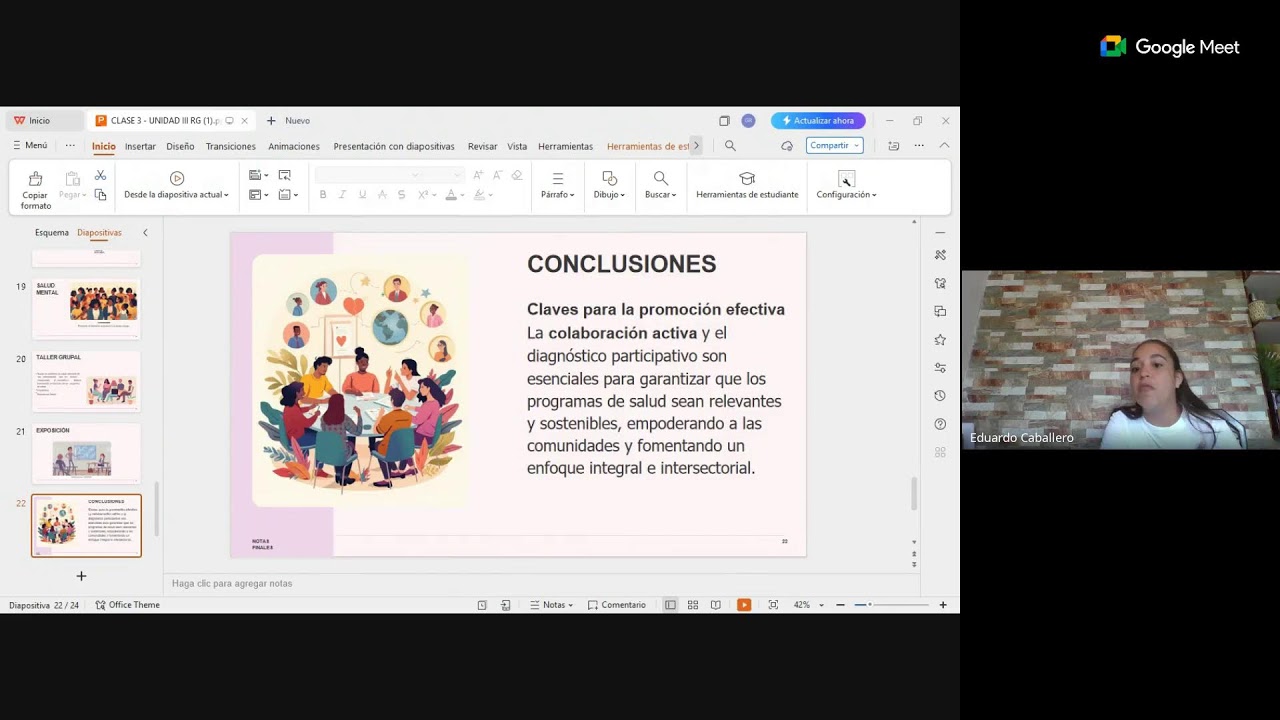The height and width of the screenshot is (720, 1280).
Task: Toggle bold formatting
Action: [x=323, y=195]
